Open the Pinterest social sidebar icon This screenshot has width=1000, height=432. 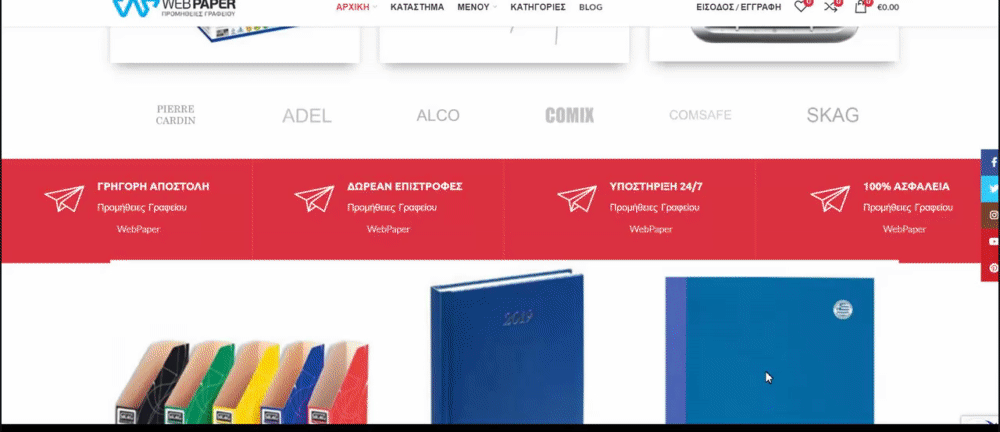(990, 268)
